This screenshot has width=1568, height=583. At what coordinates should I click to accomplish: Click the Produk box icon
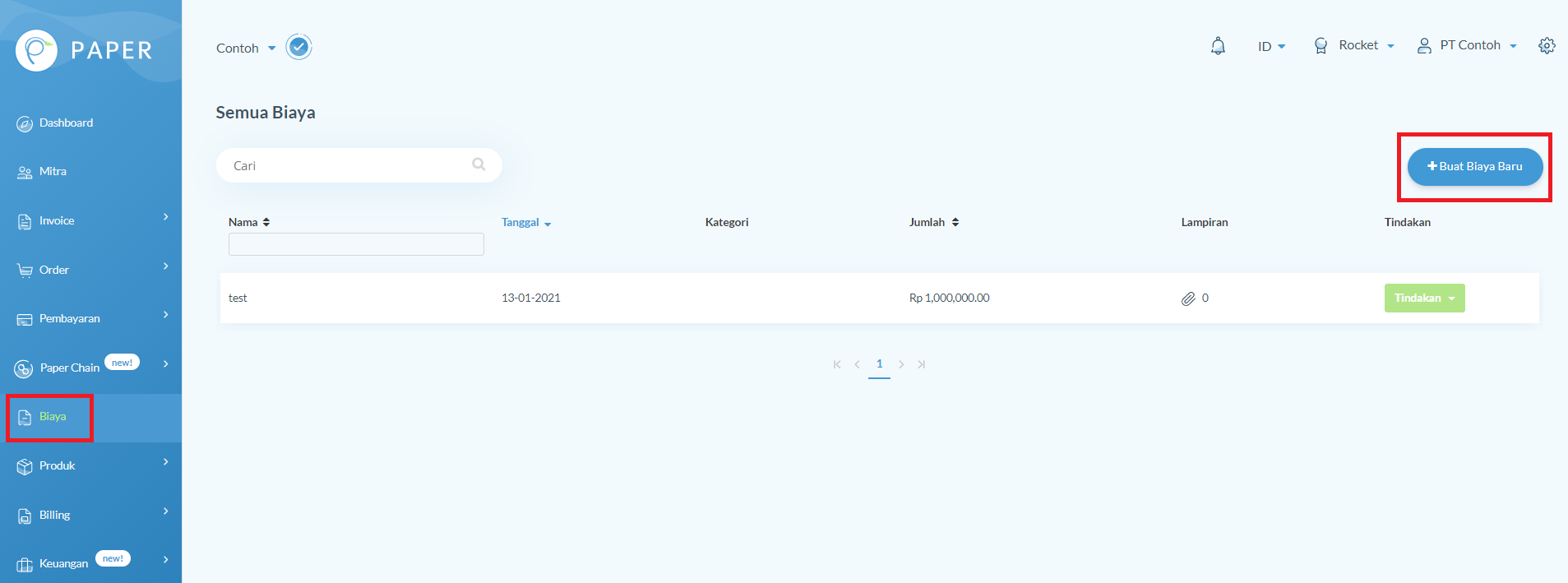click(25, 467)
